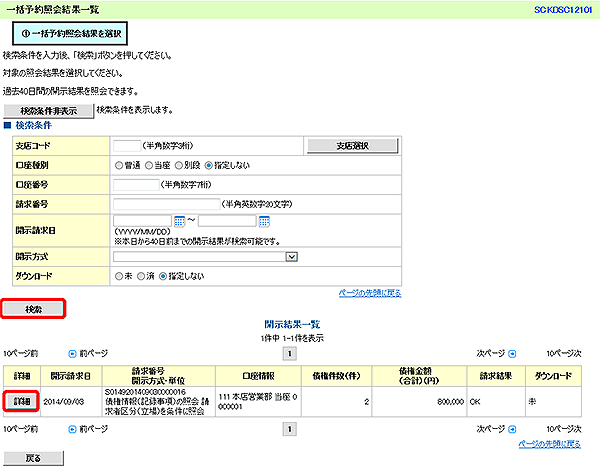Focus the 開示請求日 start date field

[142, 221]
